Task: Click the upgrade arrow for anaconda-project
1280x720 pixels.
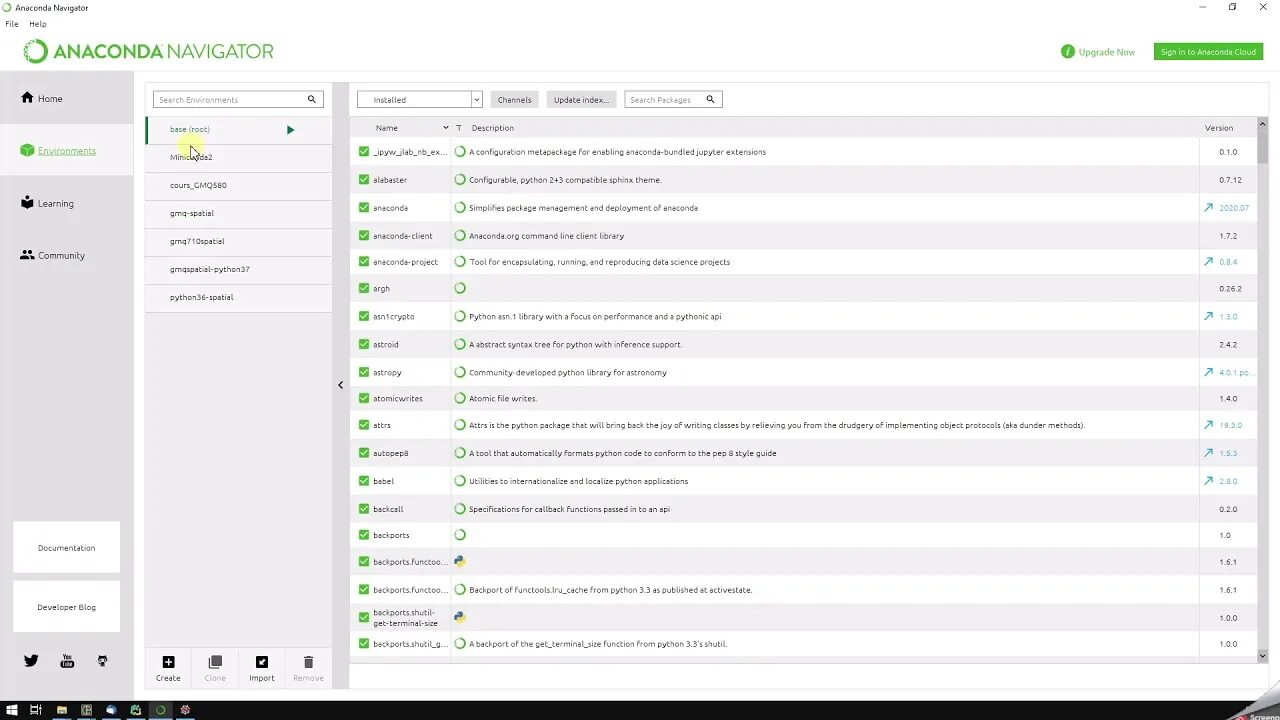Action: tap(1208, 262)
